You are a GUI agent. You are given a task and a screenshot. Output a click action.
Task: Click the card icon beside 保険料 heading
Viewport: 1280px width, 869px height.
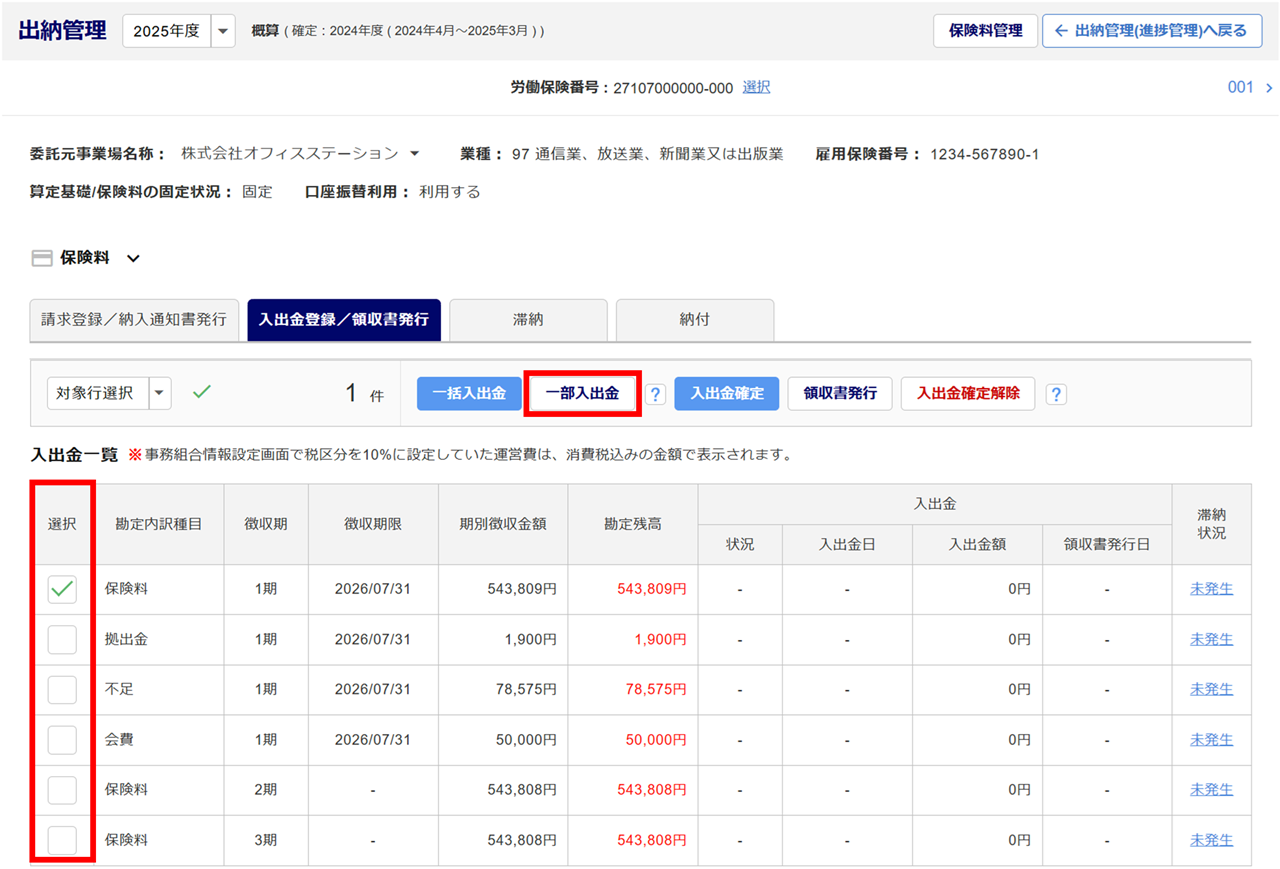(x=42, y=258)
